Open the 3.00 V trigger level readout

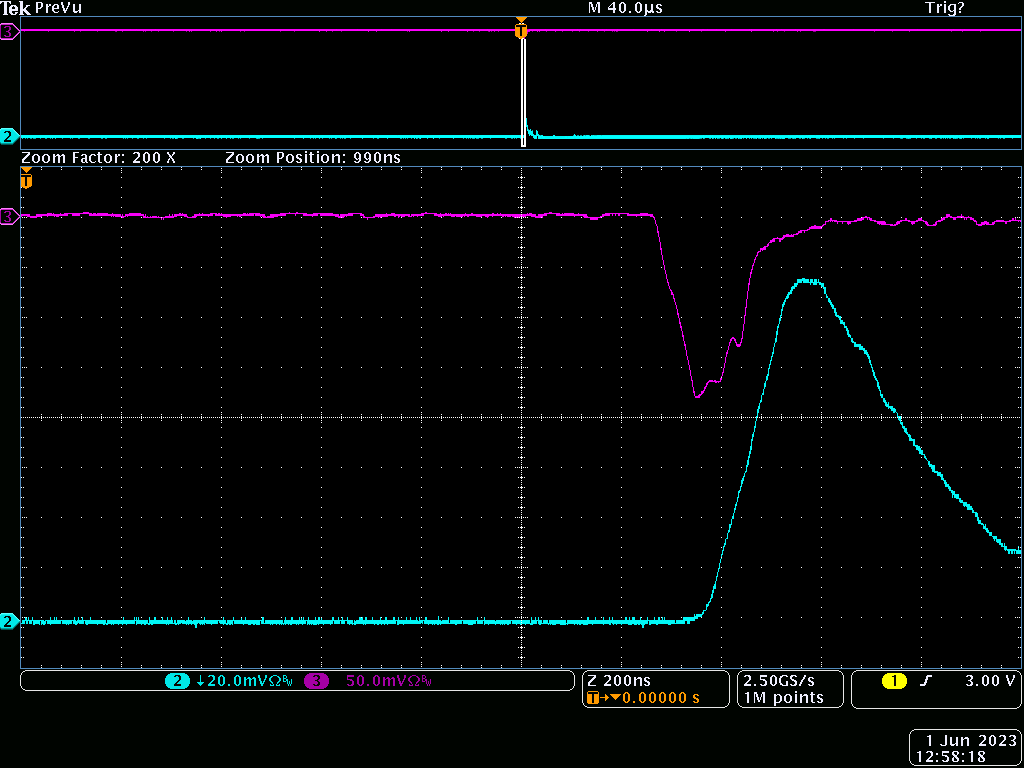point(989,681)
